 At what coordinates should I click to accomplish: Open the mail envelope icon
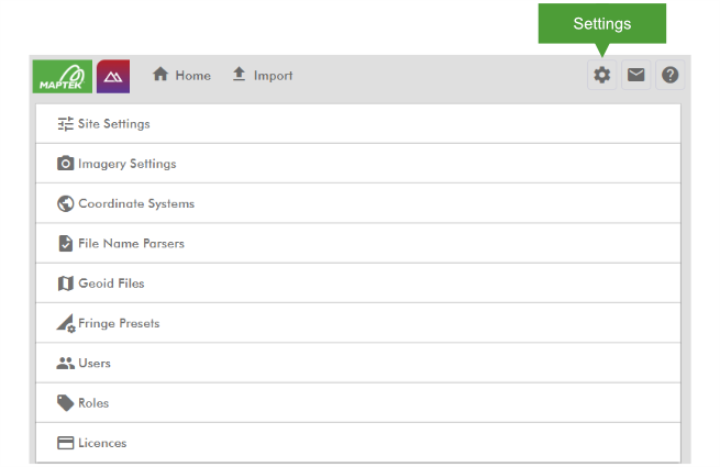(x=636, y=76)
